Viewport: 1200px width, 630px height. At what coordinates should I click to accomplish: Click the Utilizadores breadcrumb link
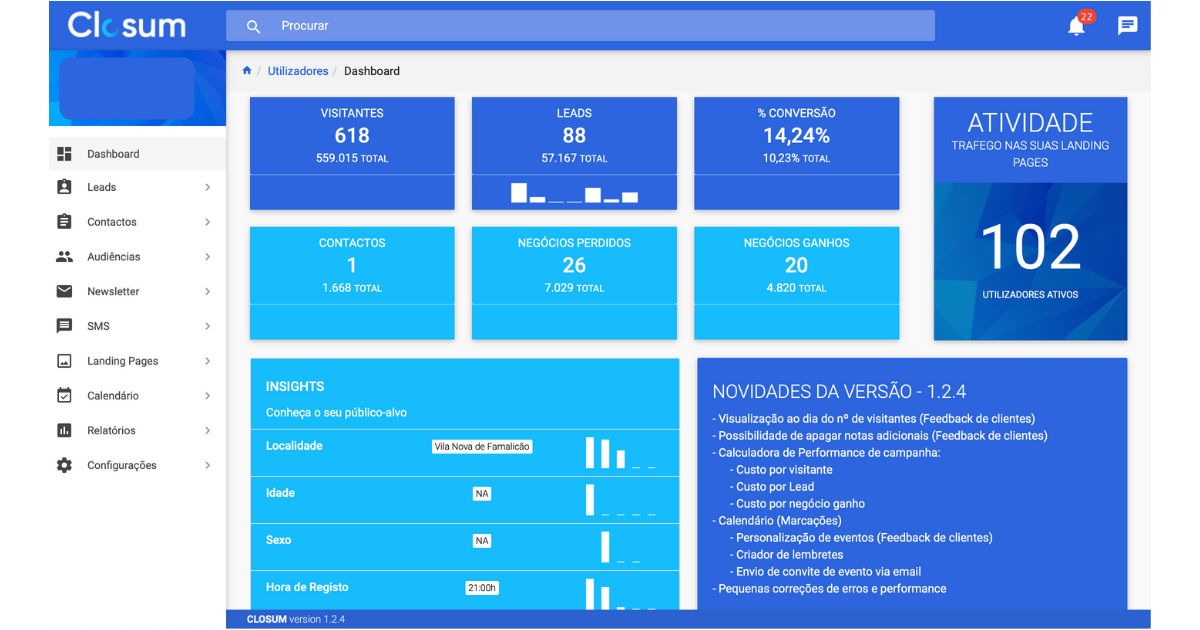click(x=298, y=71)
